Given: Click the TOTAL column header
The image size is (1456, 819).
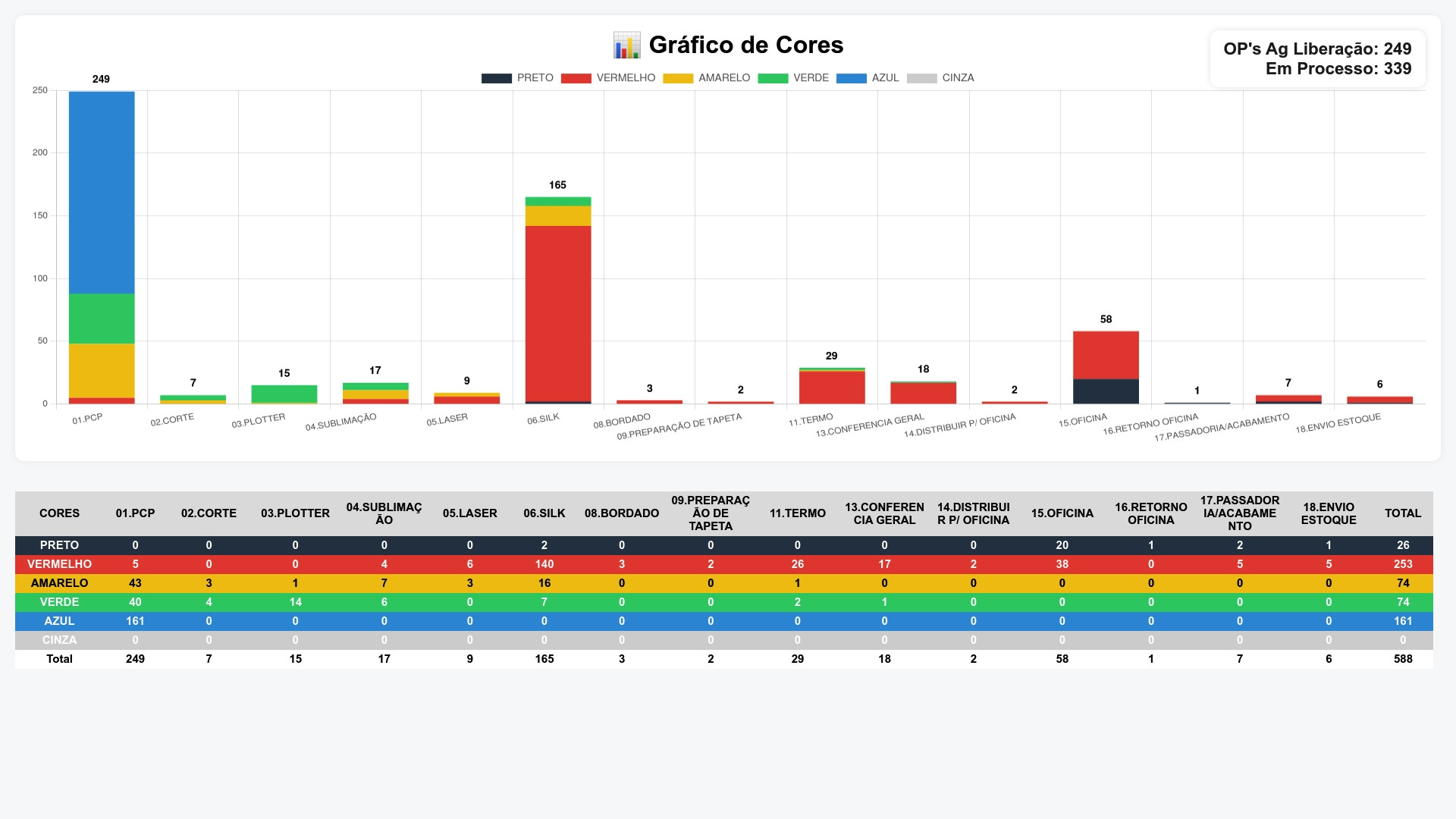Looking at the screenshot, I should click(x=1402, y=513).
